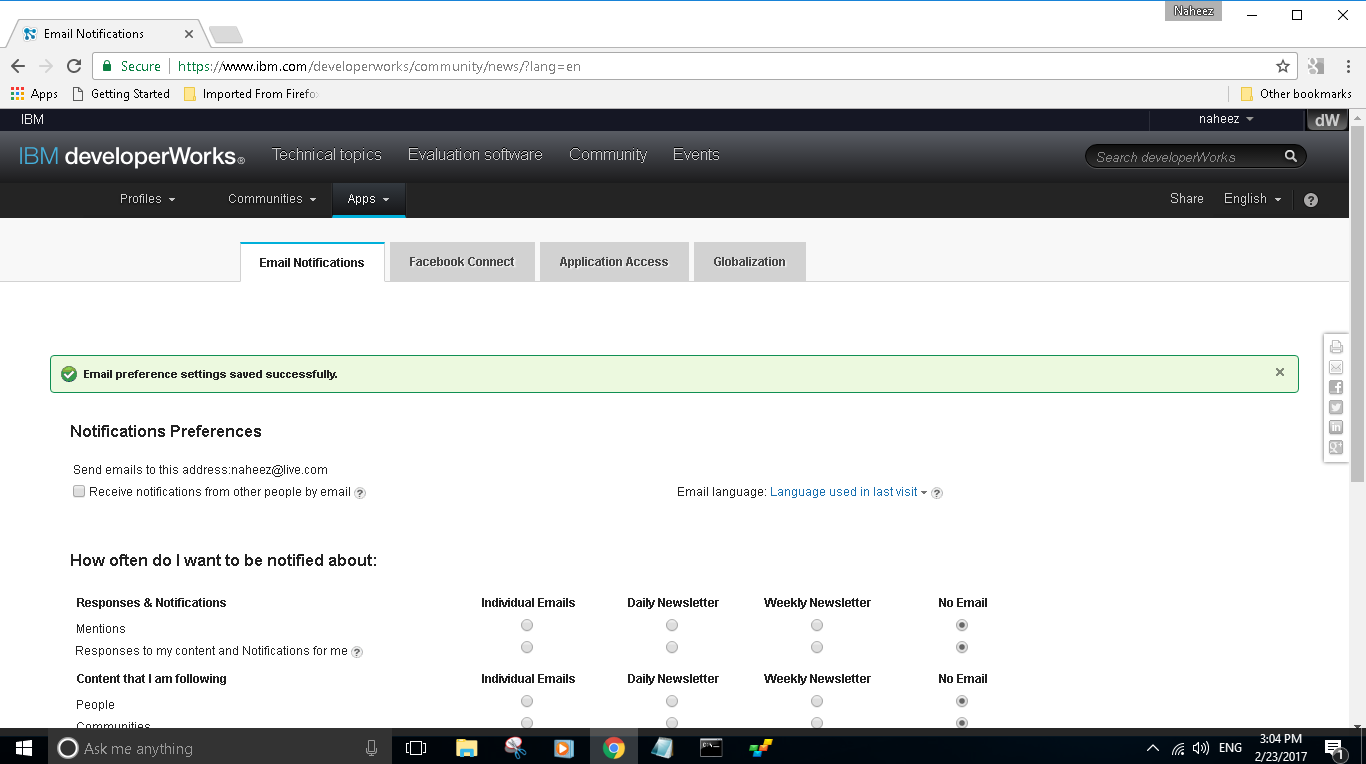Open Action Center notifications icon
The image size is (1366, 764).
(x=1334, y=748)
